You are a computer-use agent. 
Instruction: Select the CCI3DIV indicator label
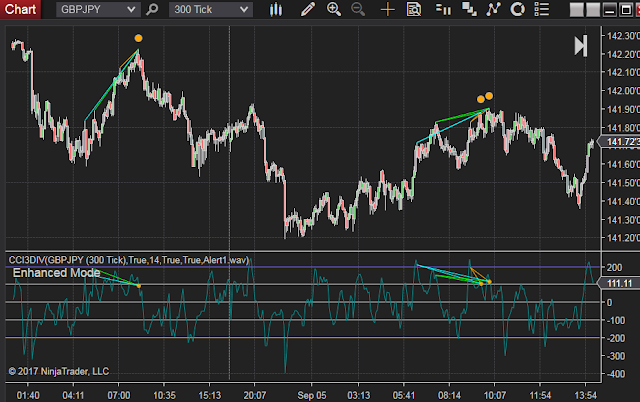(129, 260)
